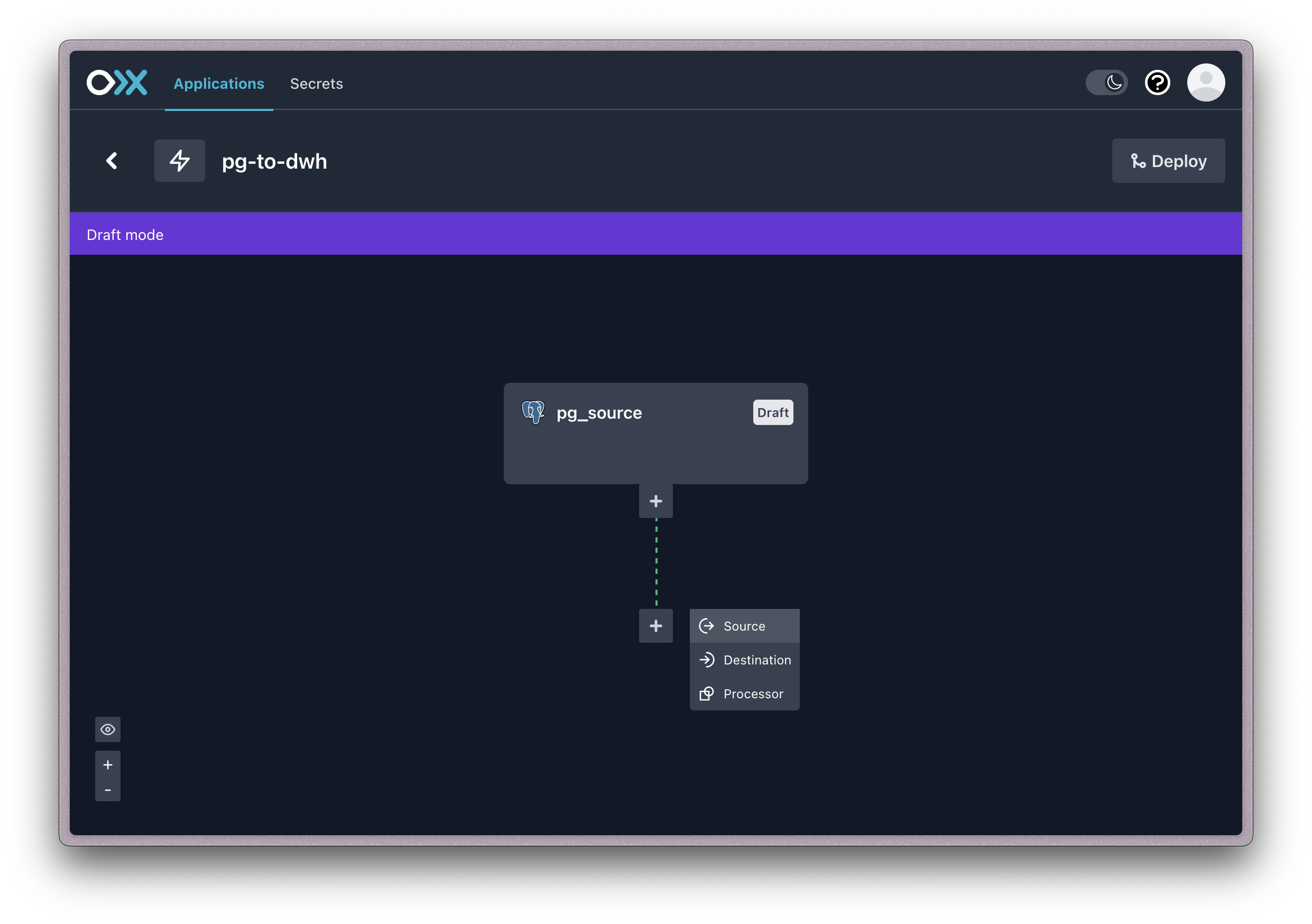Click the lightning bolt application icon
The height and width of the screenshot is (924, 1312).
179,161
